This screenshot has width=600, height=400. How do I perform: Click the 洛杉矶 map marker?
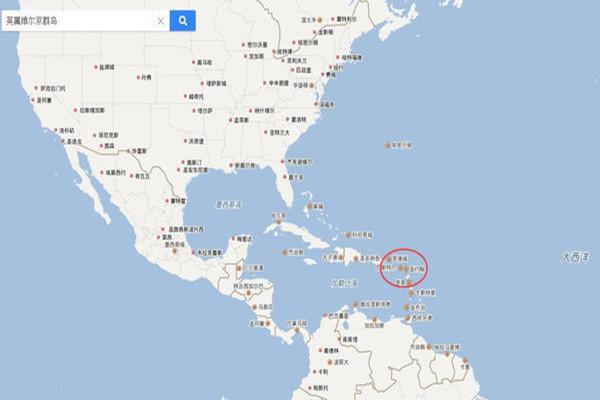pyautogui.click(x=56, y=131)
